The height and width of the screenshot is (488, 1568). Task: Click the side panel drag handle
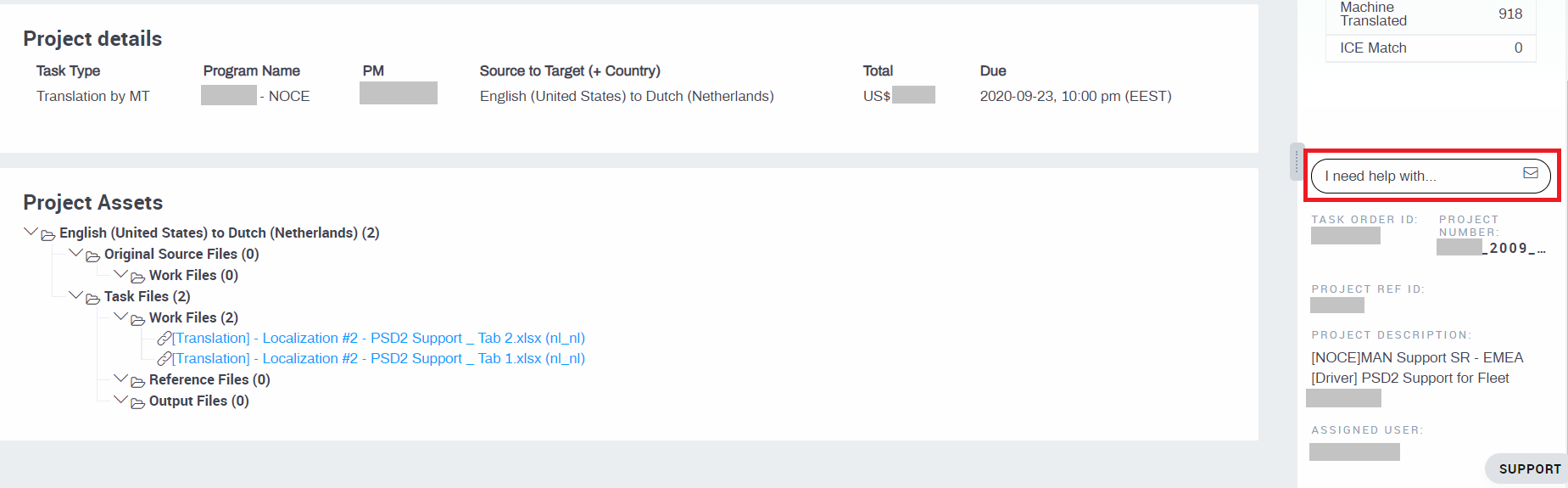tap(1296, 161)
